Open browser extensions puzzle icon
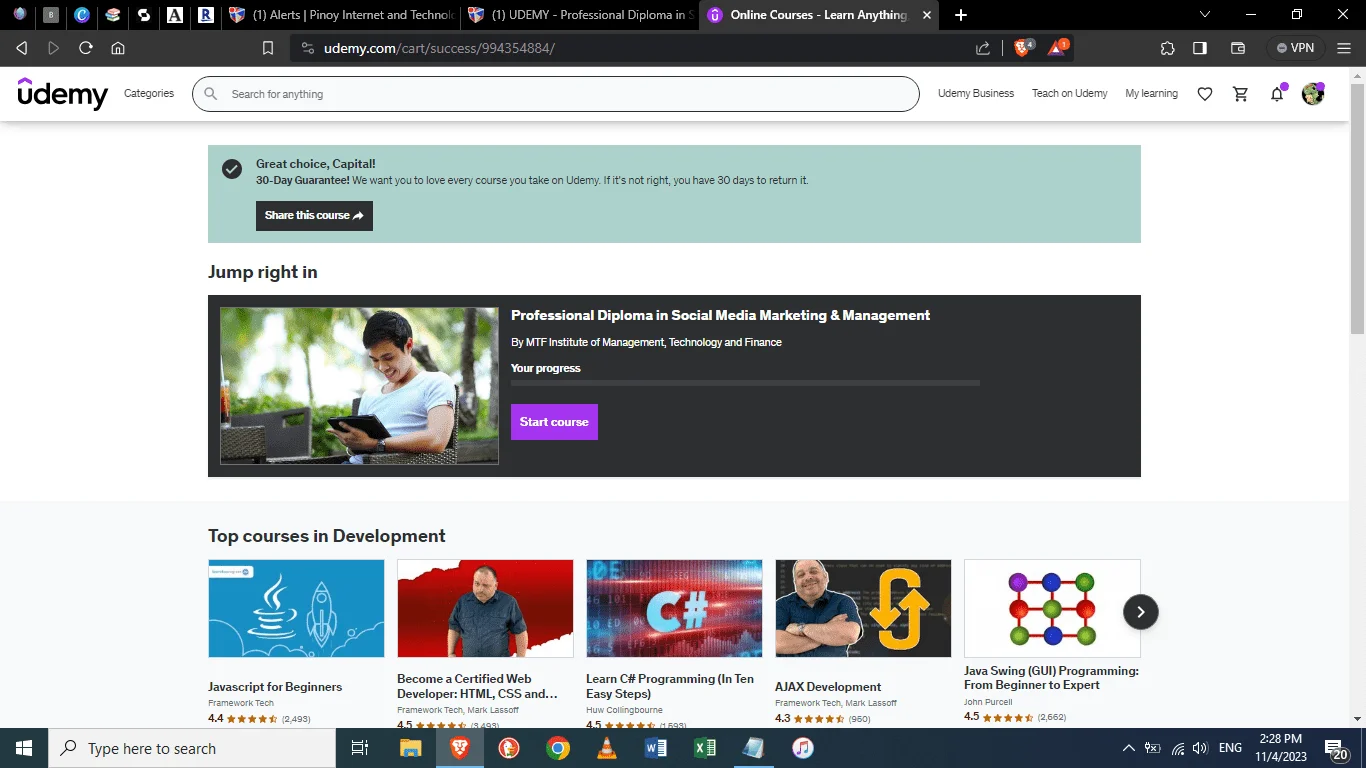 1167,48
